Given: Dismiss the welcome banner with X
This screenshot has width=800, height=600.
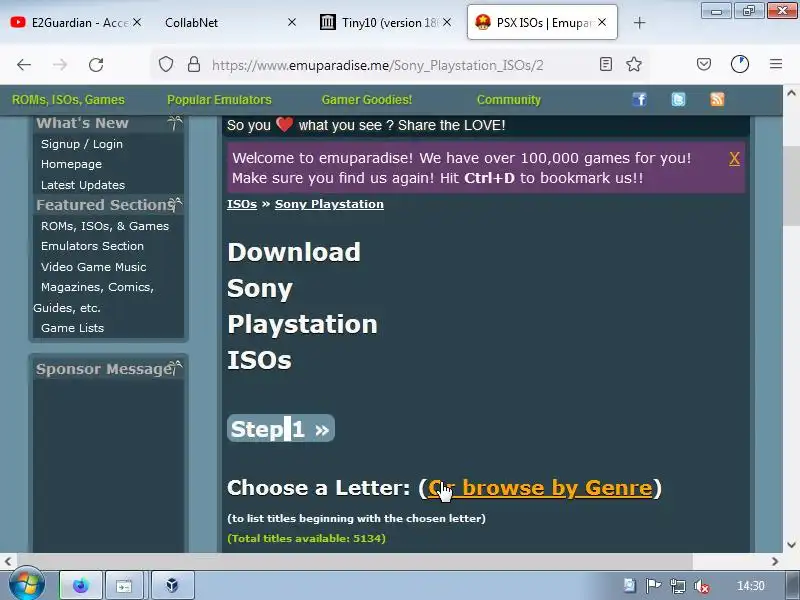Looking at the screenshot, I should coord(734,159).
